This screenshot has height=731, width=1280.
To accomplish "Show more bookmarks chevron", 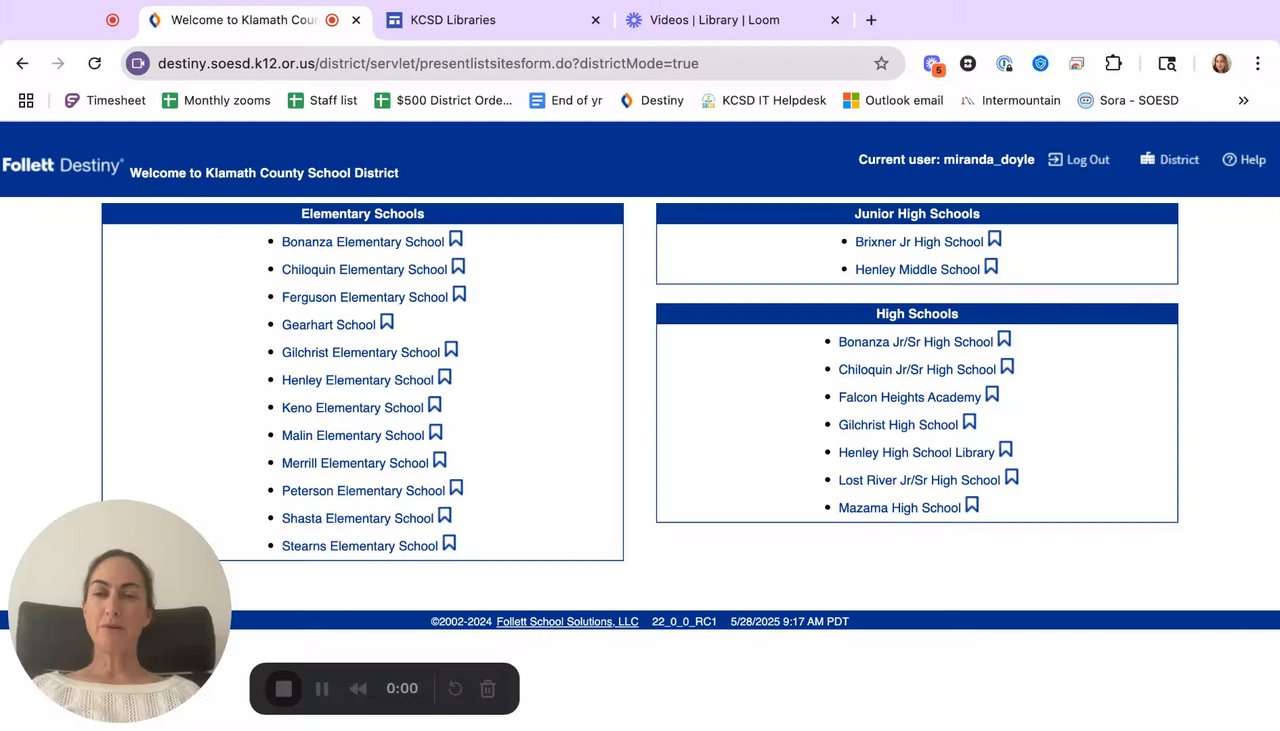I will click(x=1243, y=100).
